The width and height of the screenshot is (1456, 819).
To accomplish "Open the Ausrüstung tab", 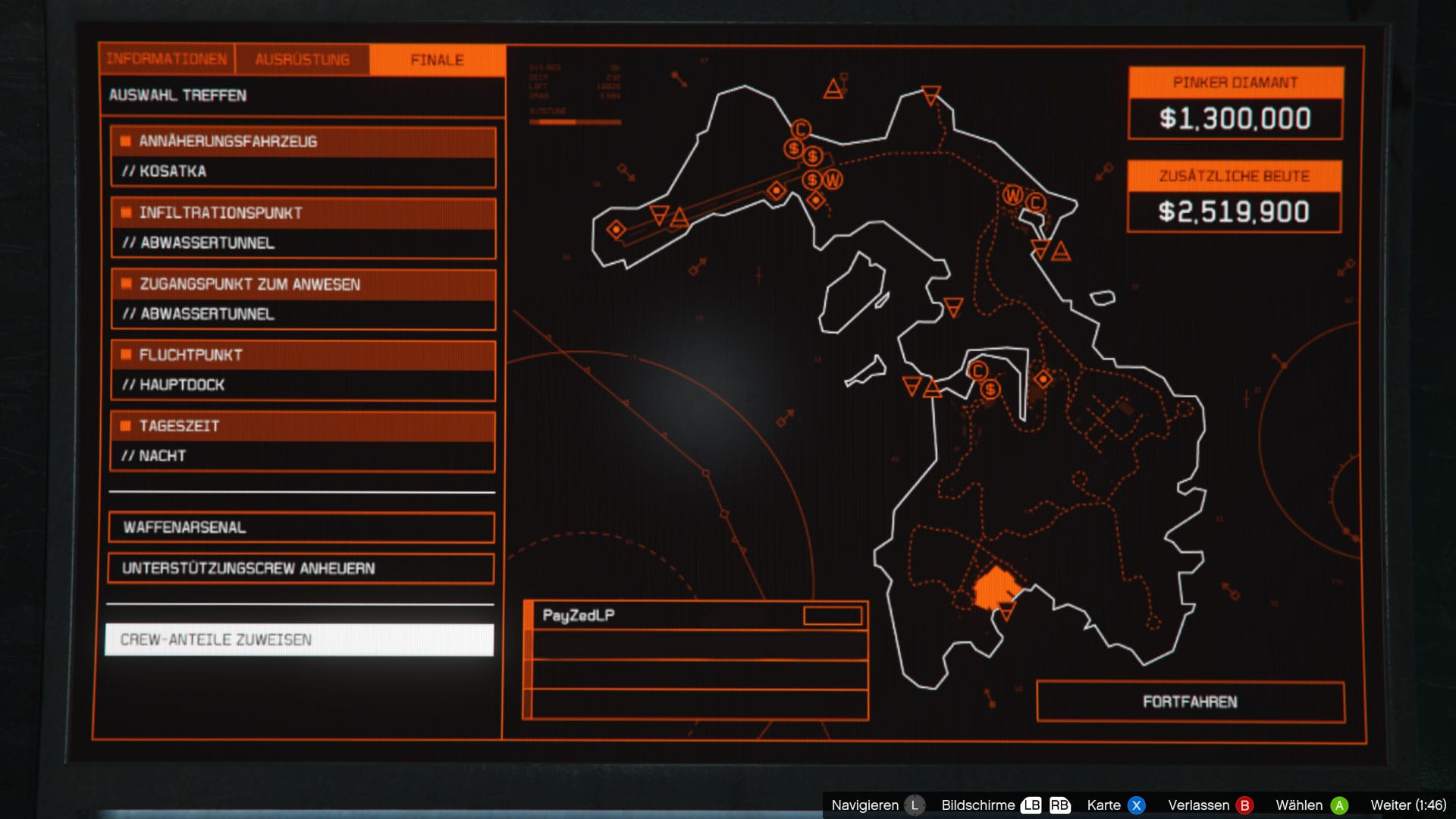I will coord(302,59).
